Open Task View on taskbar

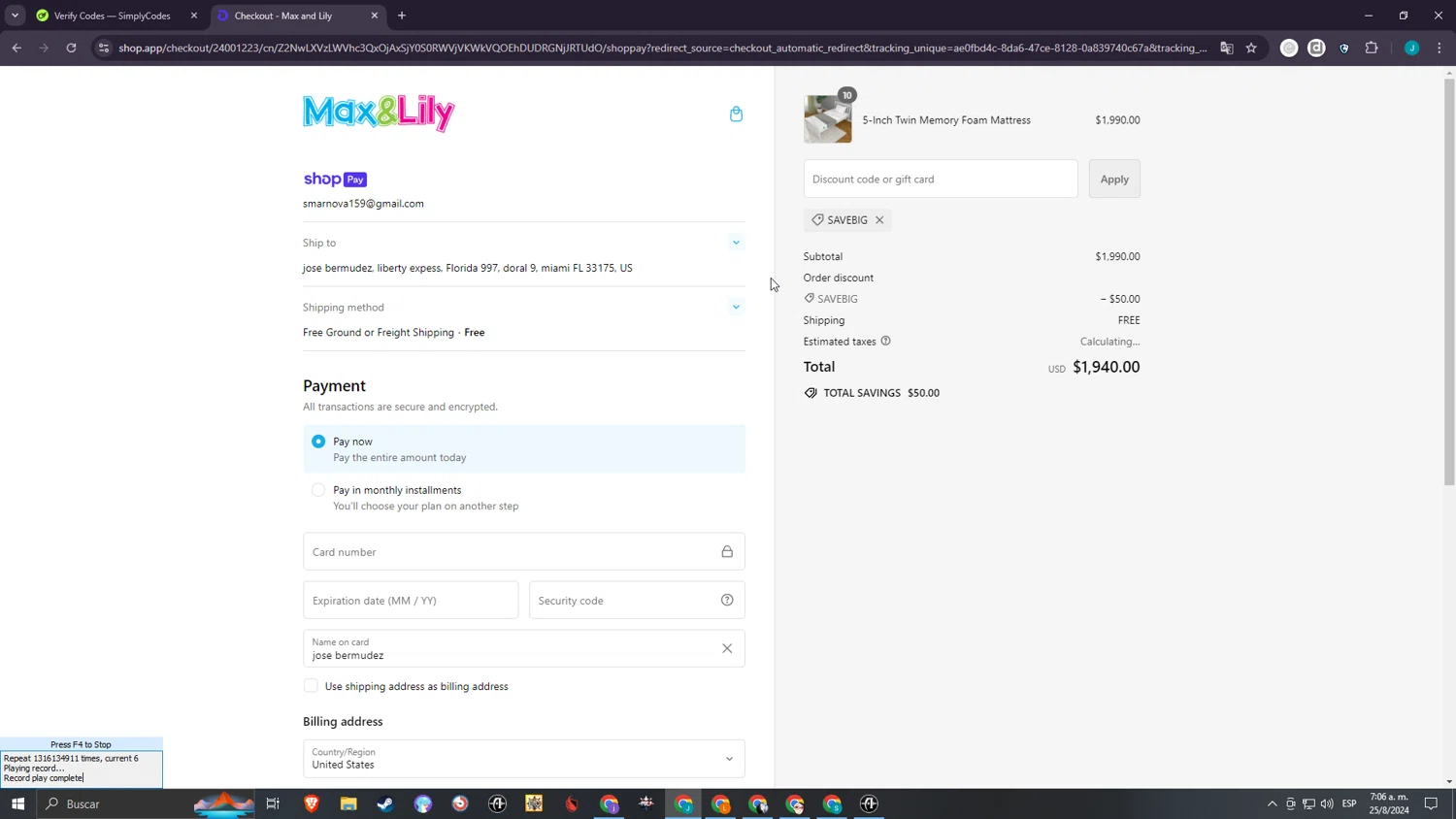(x=273, y=803)
